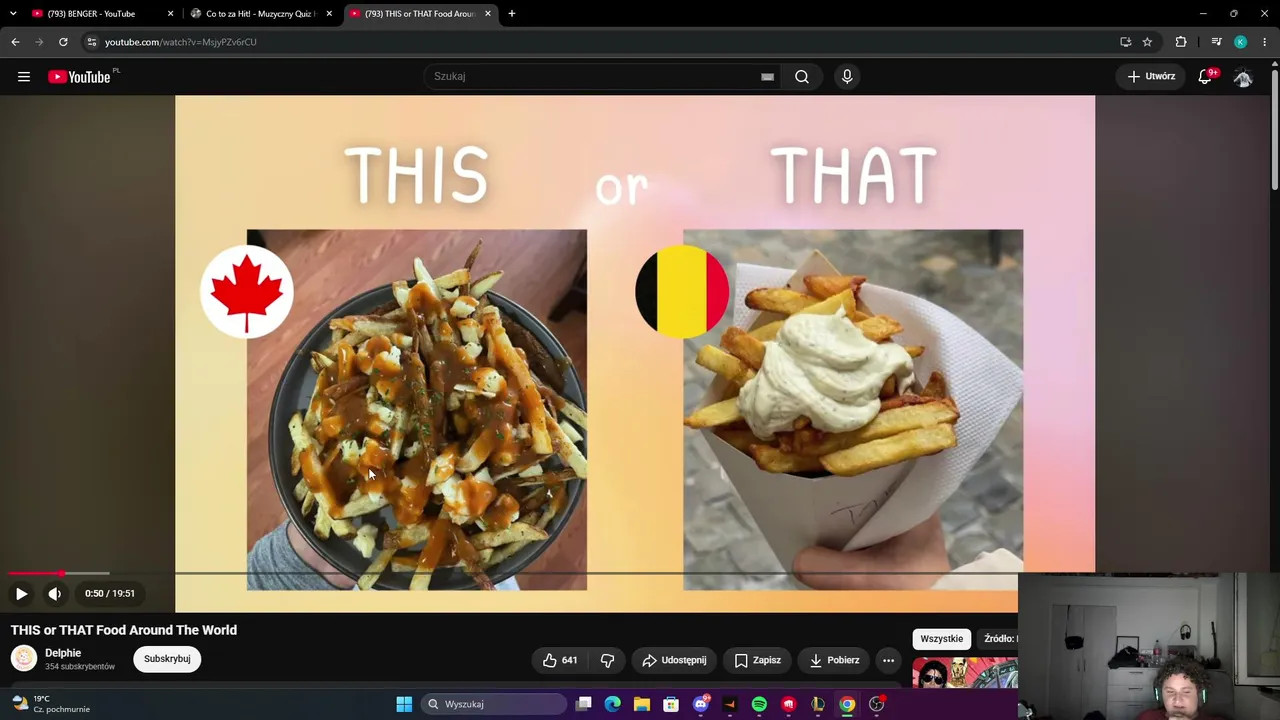Click the Subskrybuj button
Image resolution: width=1280 pixels, height=720 pixels.
click(x=167, y=659)
